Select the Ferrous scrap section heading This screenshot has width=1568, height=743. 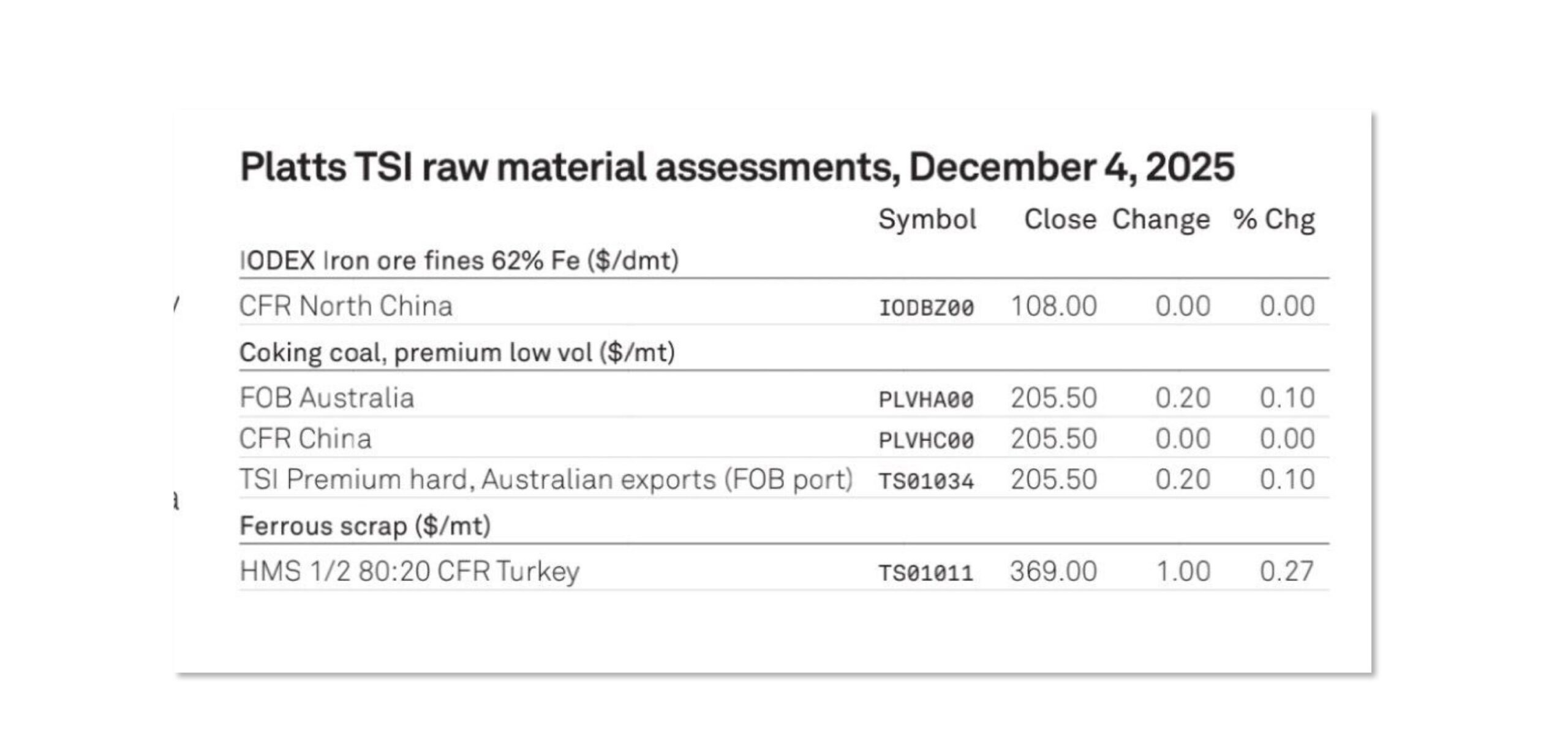click(365, 526)
